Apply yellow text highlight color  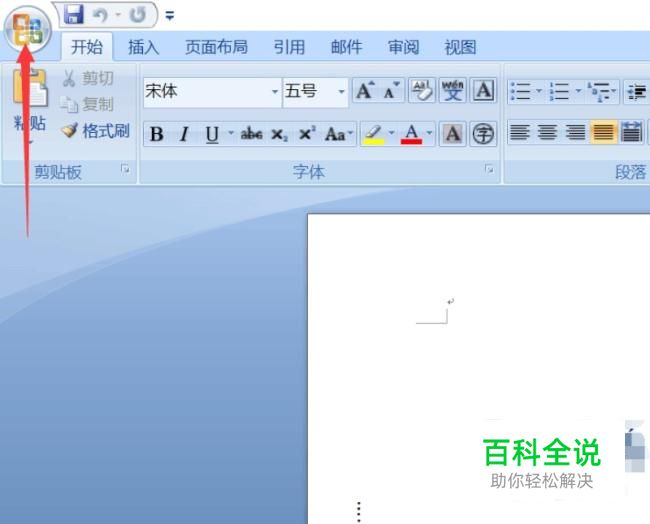click(373, 134)
